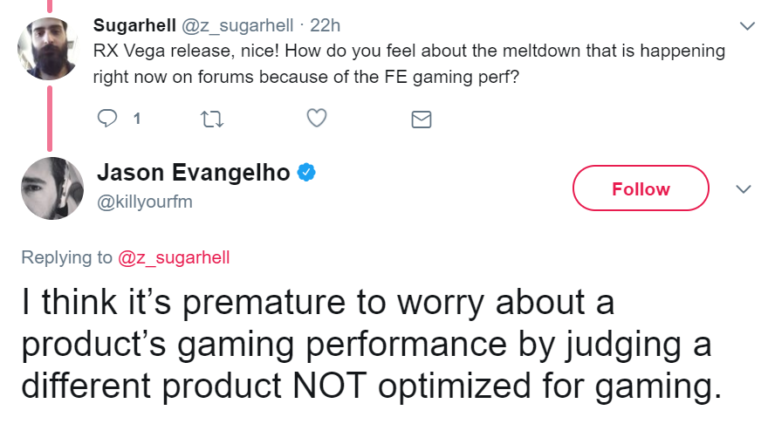Open Jason Evangelho's name link
Screen dimensions: 768x424
pyautogui.click(x=193, y=172)
